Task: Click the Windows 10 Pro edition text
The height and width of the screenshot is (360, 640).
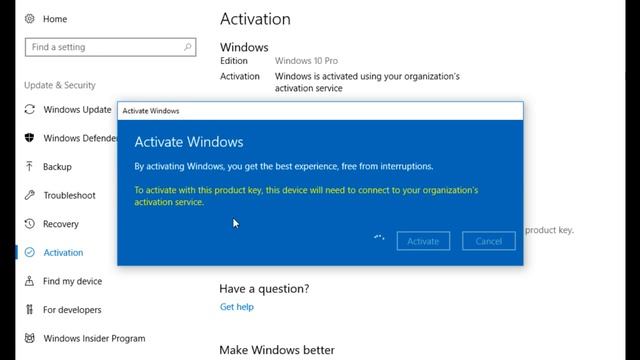Action: [306, 60]
